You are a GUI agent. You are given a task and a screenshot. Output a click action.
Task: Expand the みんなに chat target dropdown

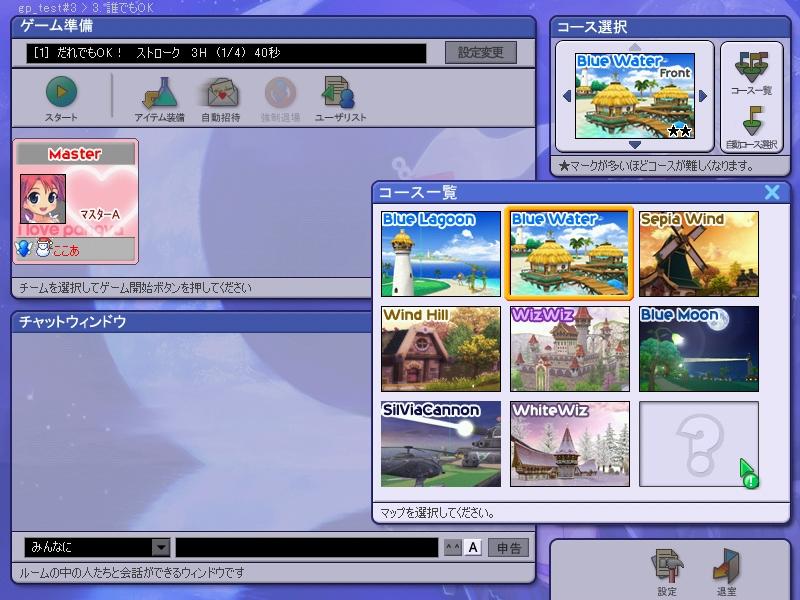click(x=160, y=547)
